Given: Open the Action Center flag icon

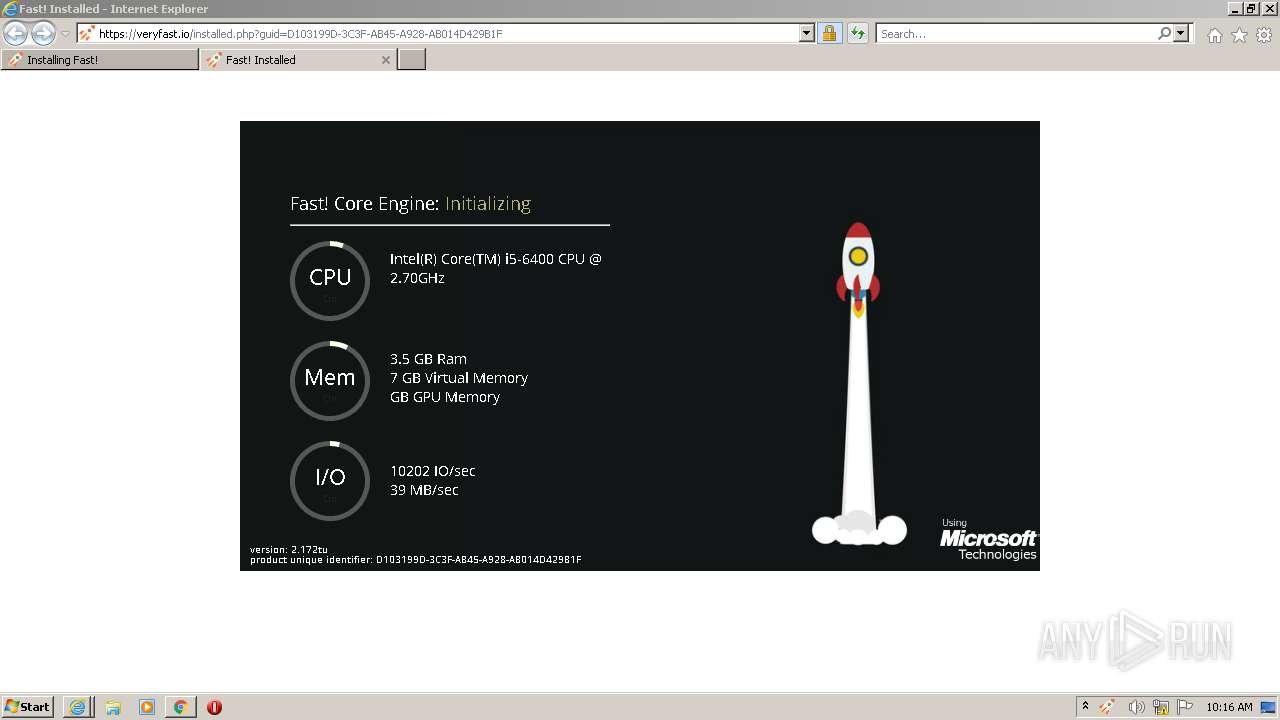Looking at the screenshot, I should [x=1185, y=707].
